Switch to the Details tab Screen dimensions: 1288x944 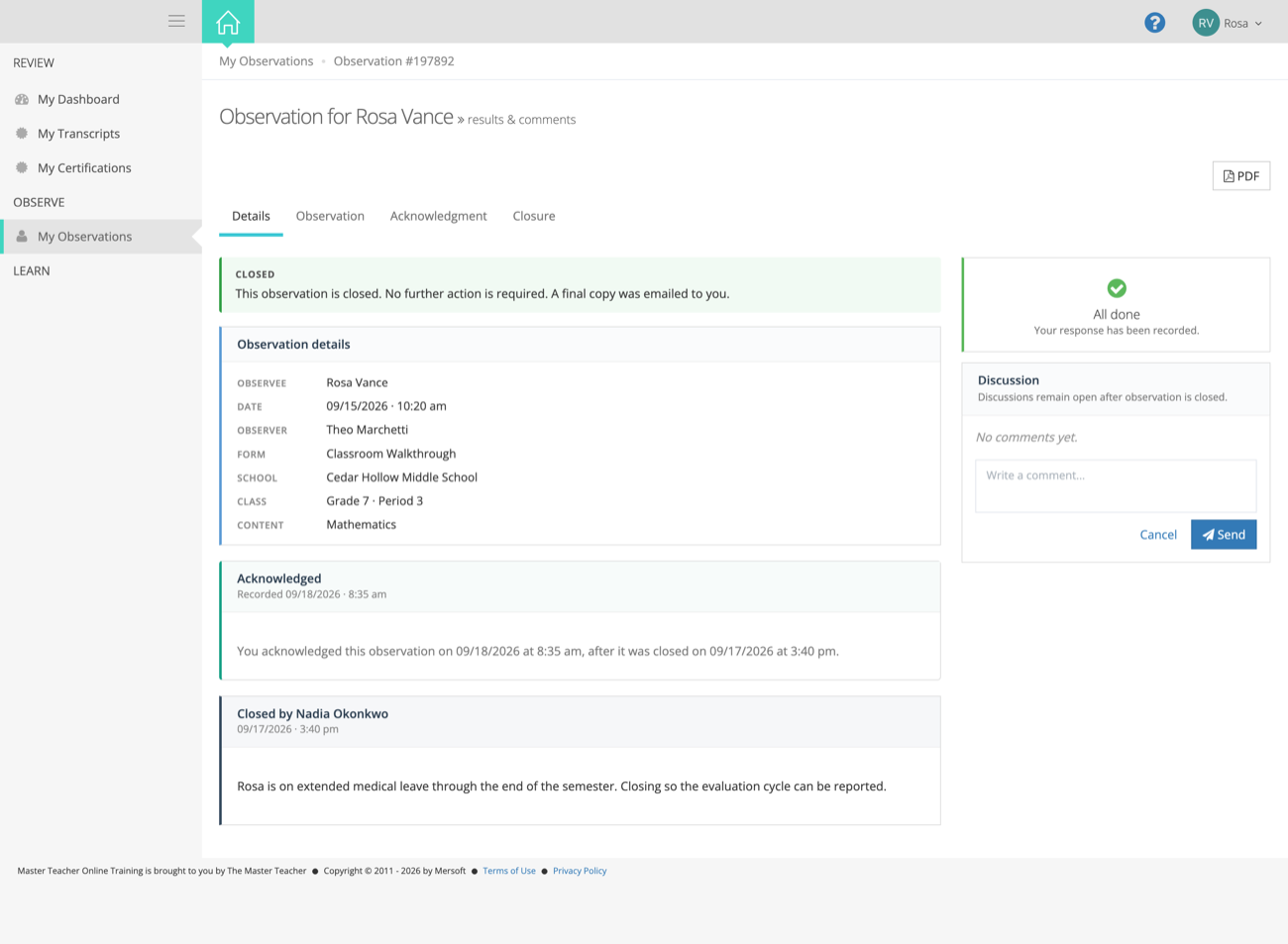click(x=251, y=216)
